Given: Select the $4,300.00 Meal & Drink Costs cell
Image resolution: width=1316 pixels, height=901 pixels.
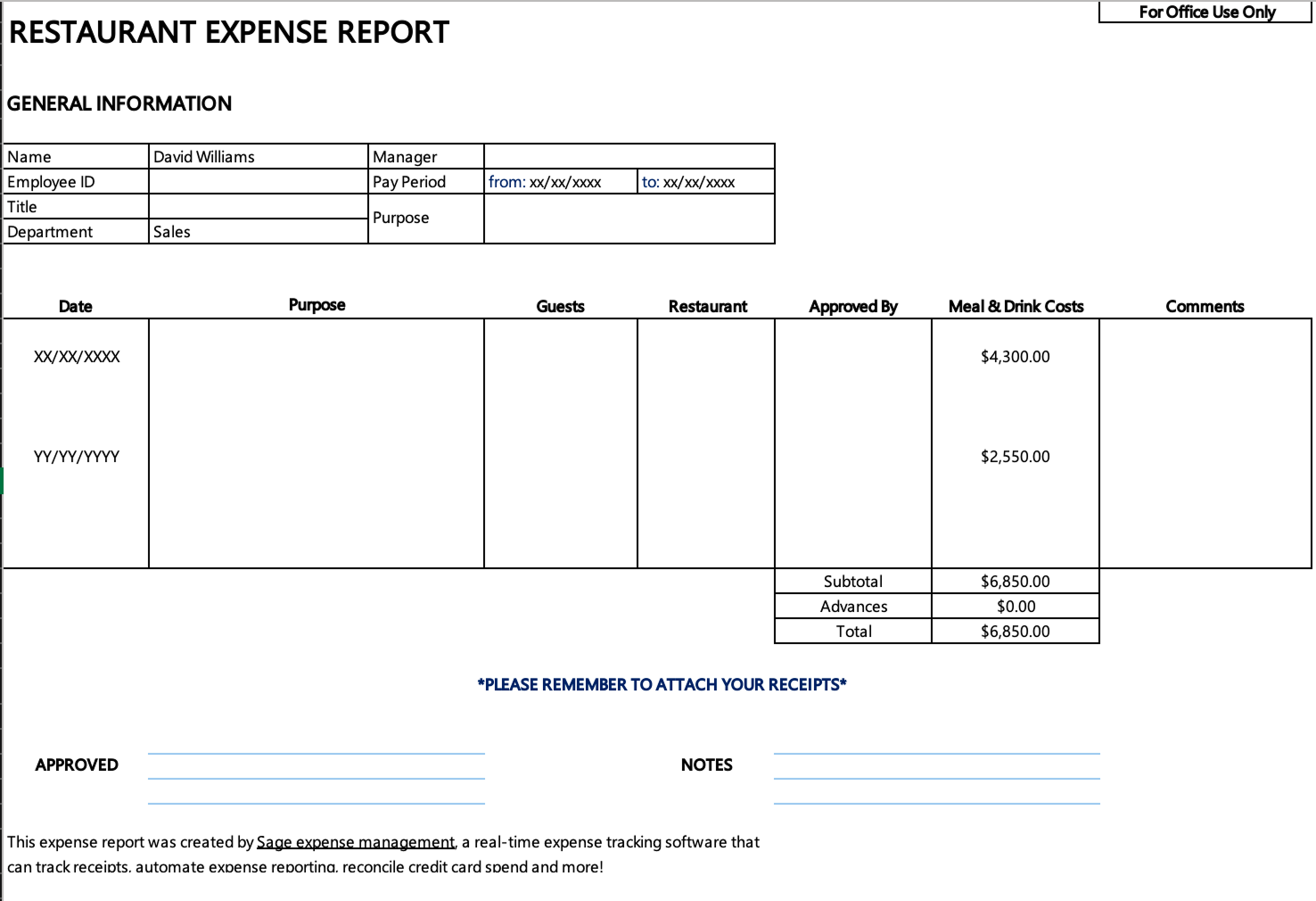Looking at the screenshot, I should click(x=1015, y=356).
